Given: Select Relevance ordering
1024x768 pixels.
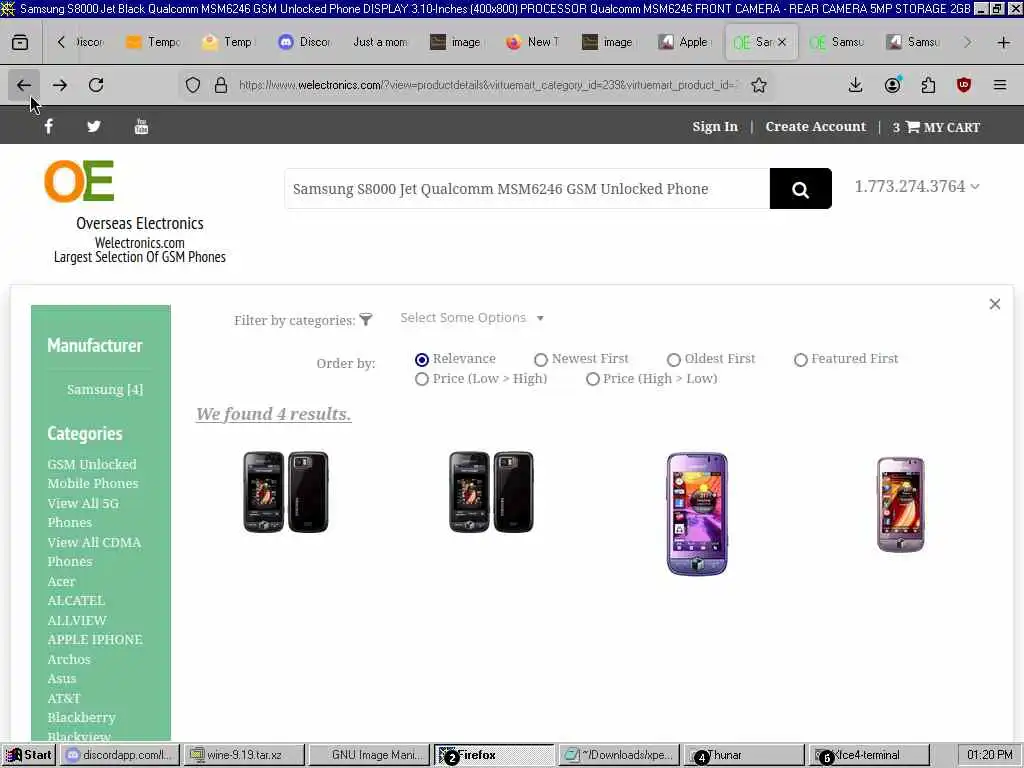Looking at the screenshot, I should click(422, 360).
